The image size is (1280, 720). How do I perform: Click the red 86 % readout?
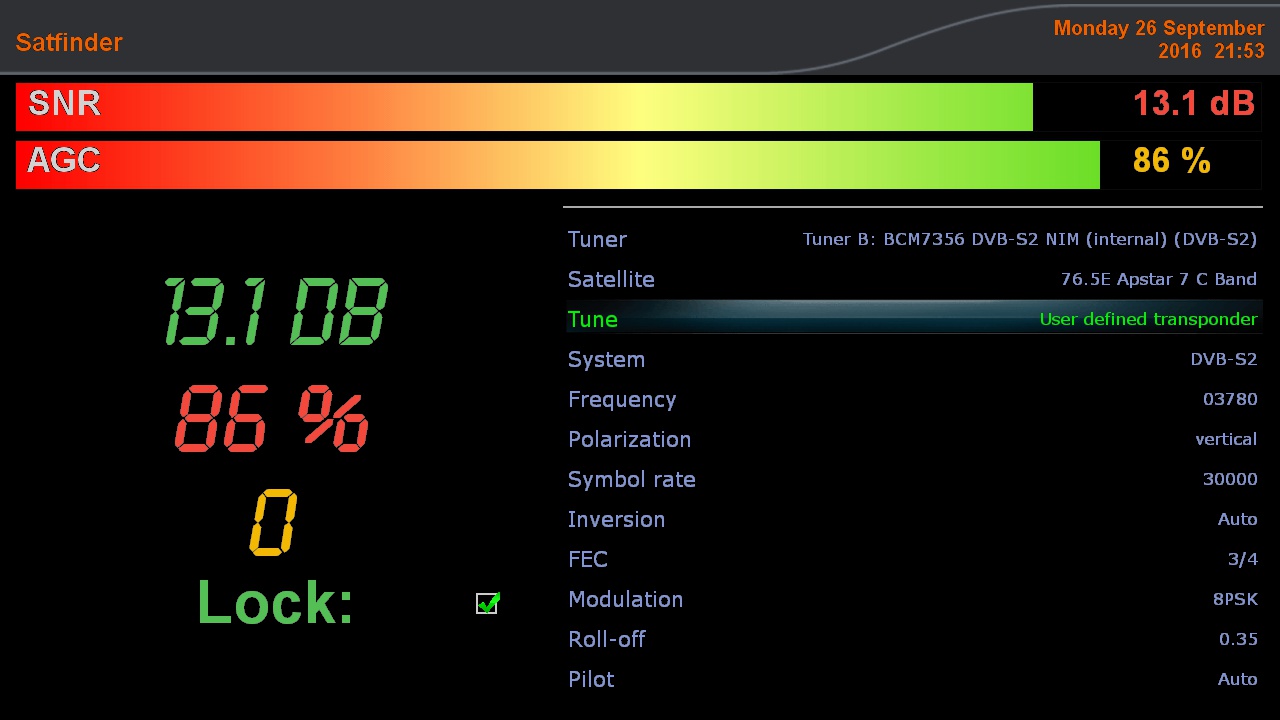coord(272,418)
